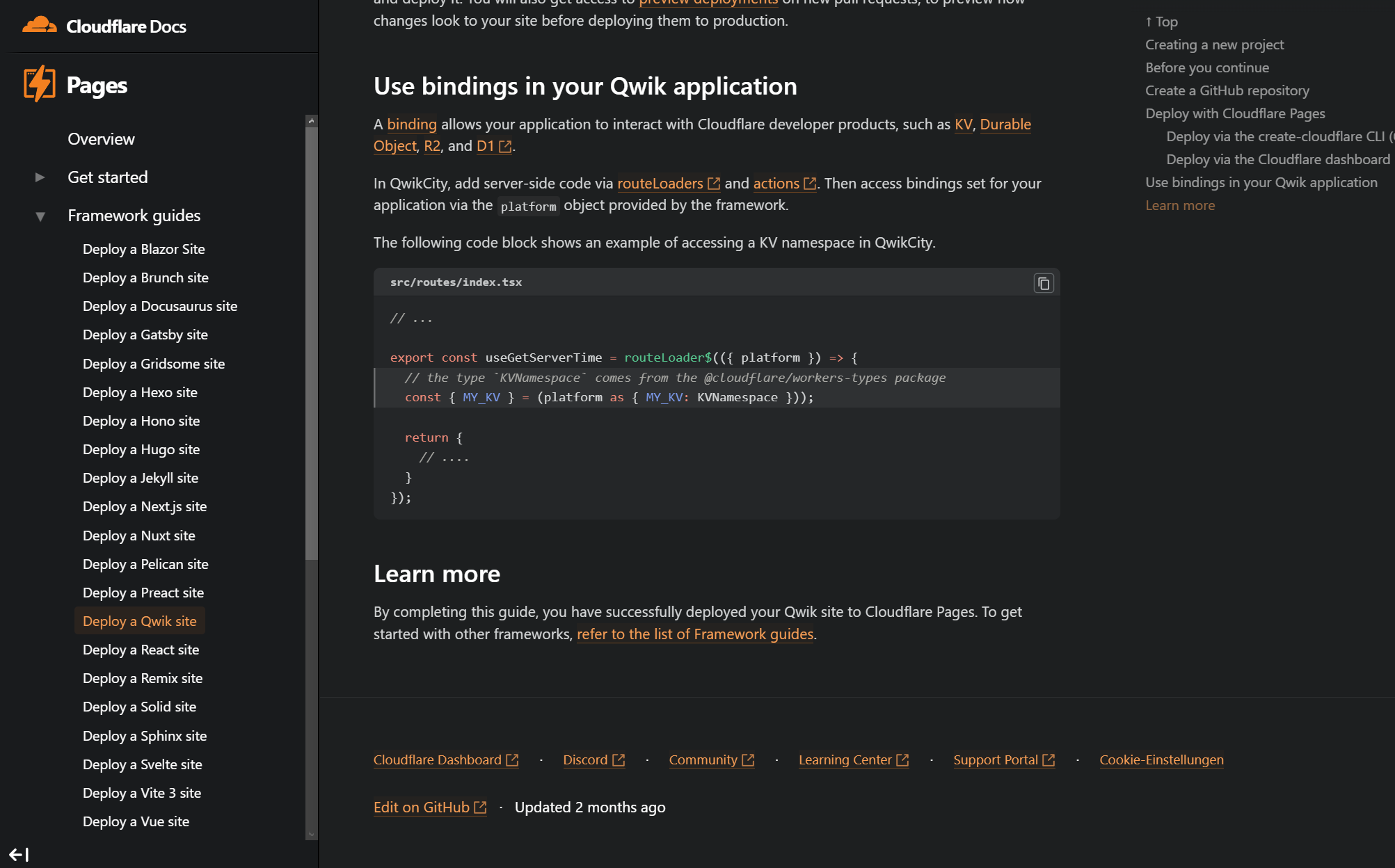Click the Cloudflare cloud logo icon
The height and width of the screenshot is (868, 1395).
point(39,26)
